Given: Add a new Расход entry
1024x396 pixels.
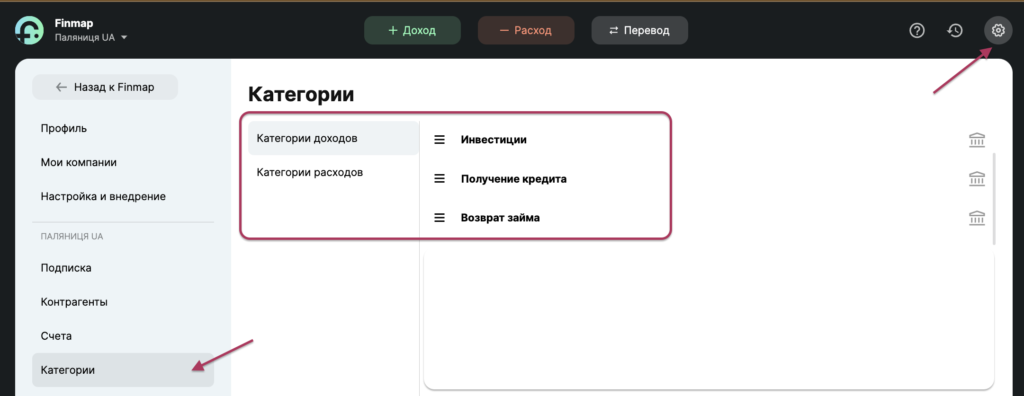Looking at the screenshot, I should pyautogui.click(x=526, y=30).
